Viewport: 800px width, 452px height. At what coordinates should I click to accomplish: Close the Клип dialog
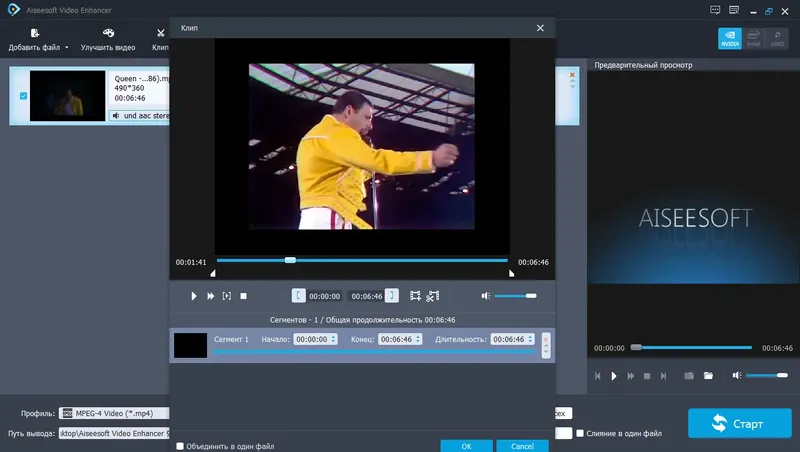pyautogui.click(x=540, y=28)
